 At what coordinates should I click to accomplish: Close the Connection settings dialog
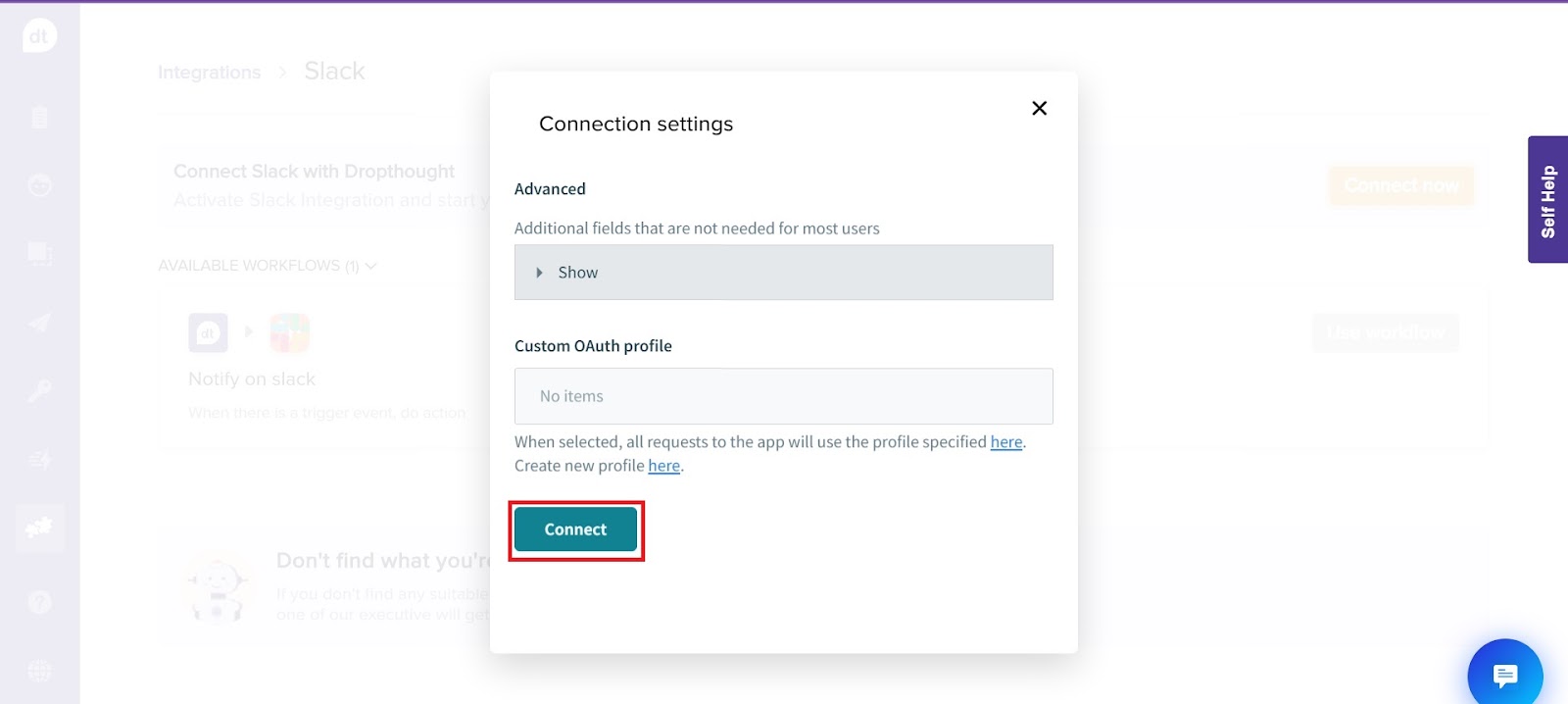[x=1040, y=108]
